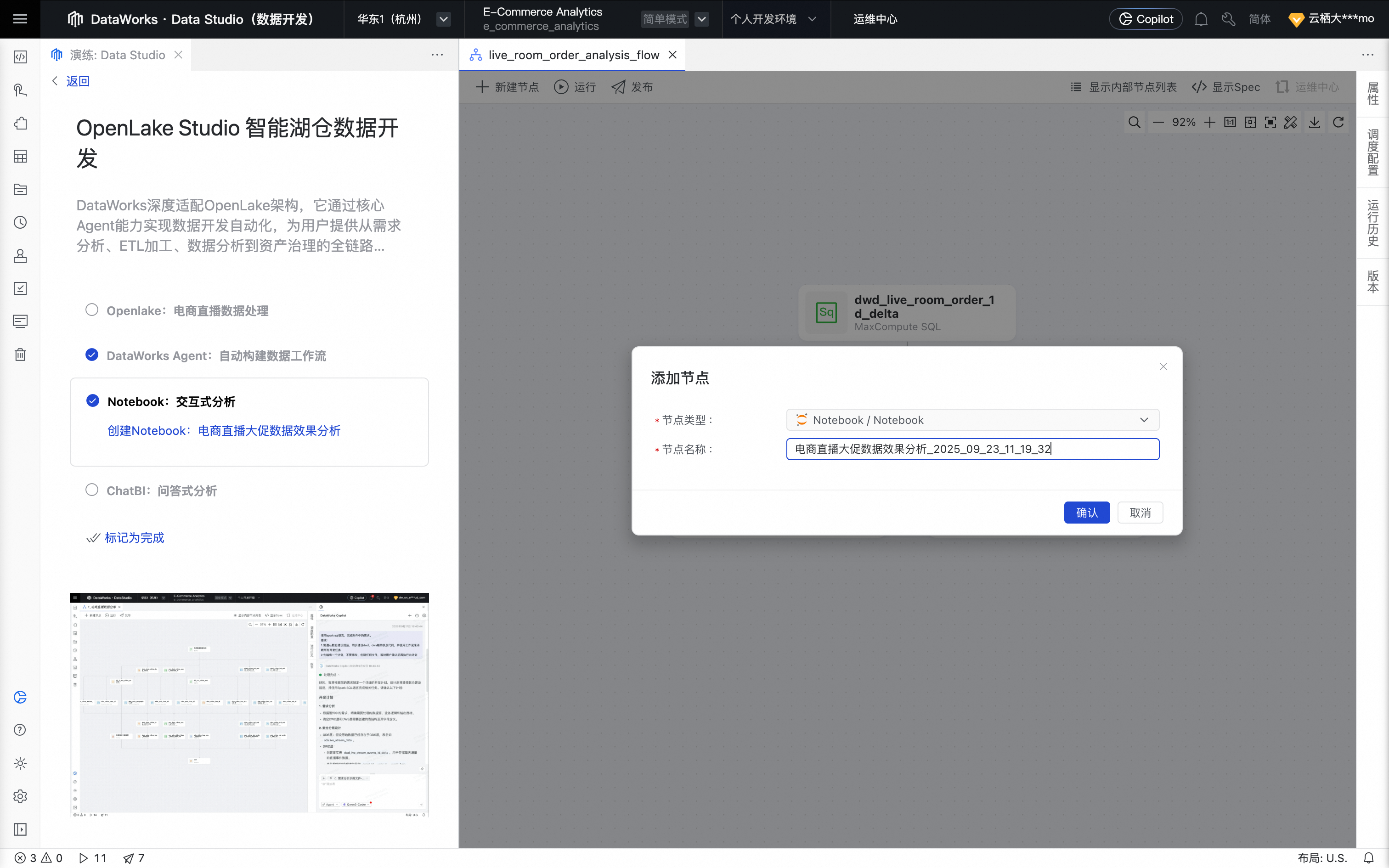Screen dimensions: 1389x868
Task: Click the canvas search magnifier icon
Action: click(x=1134, y=122)
